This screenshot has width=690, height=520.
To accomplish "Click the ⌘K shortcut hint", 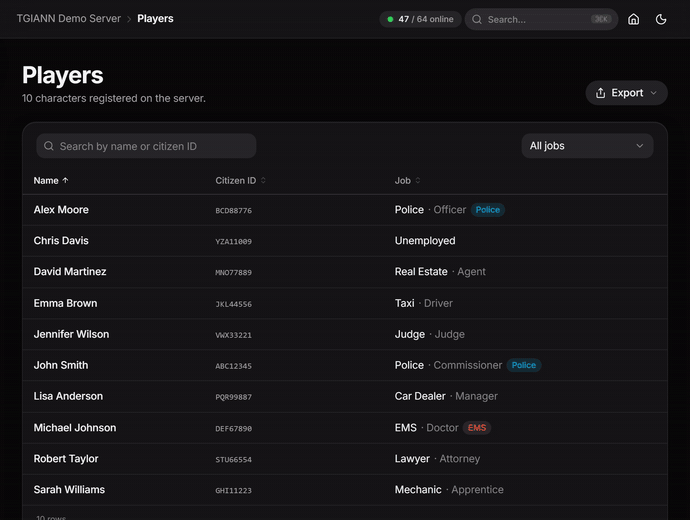I will (601, 19).
